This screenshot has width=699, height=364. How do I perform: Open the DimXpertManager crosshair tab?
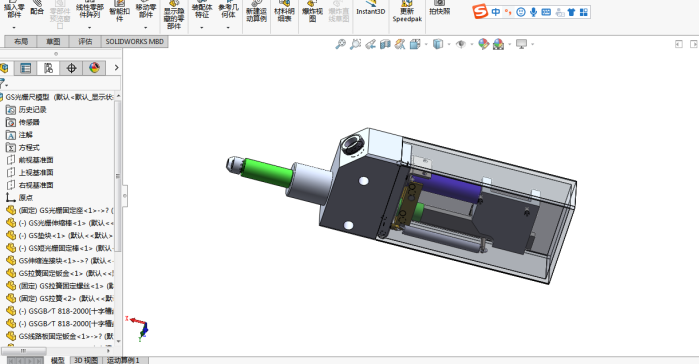point(71,68)
